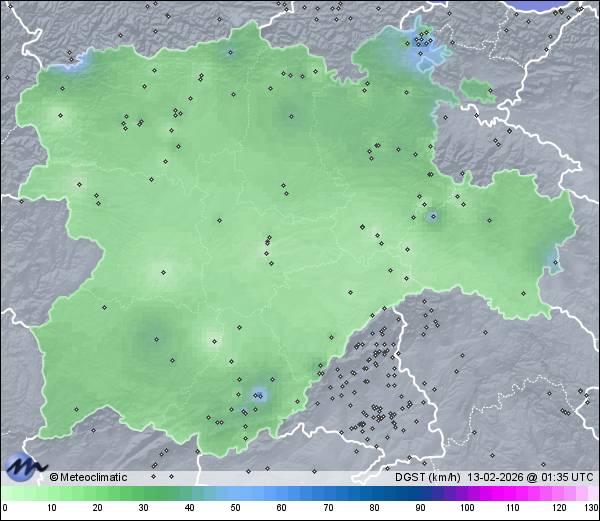The image size is (600, 521).
Task: Select the 10 km/h legend label
Action: point(52,508)
